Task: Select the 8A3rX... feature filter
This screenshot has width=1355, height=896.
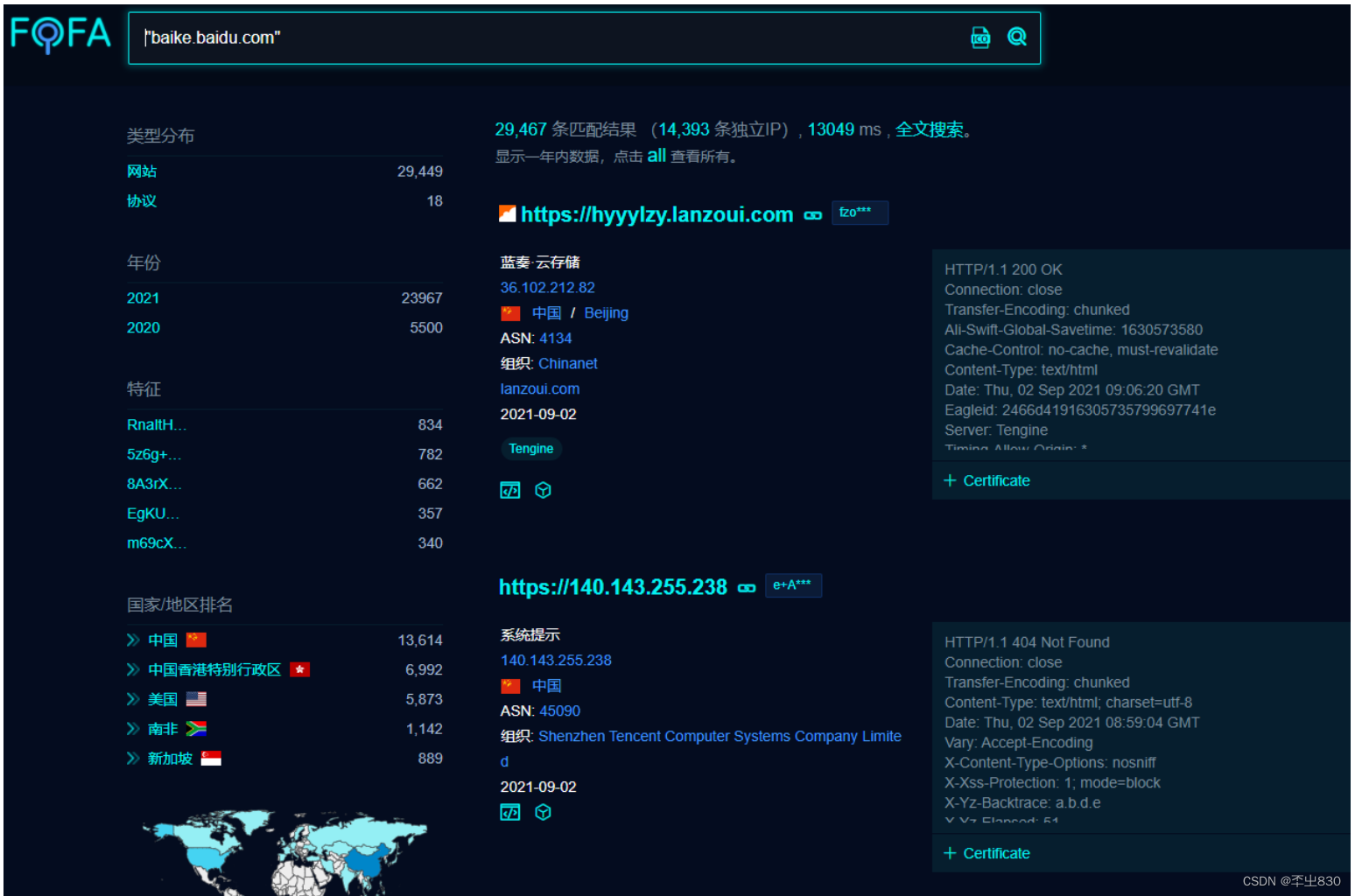Action: (154, 484)
